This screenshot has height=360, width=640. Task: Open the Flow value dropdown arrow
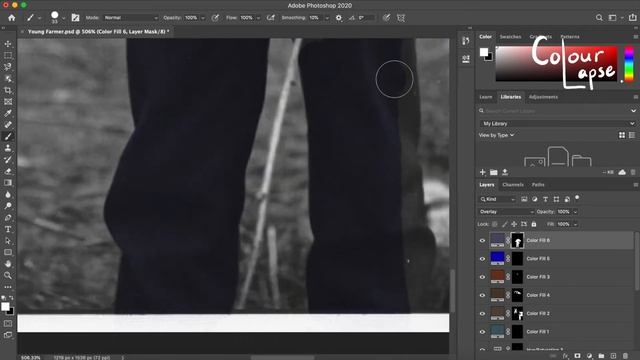tap(258, 18)
